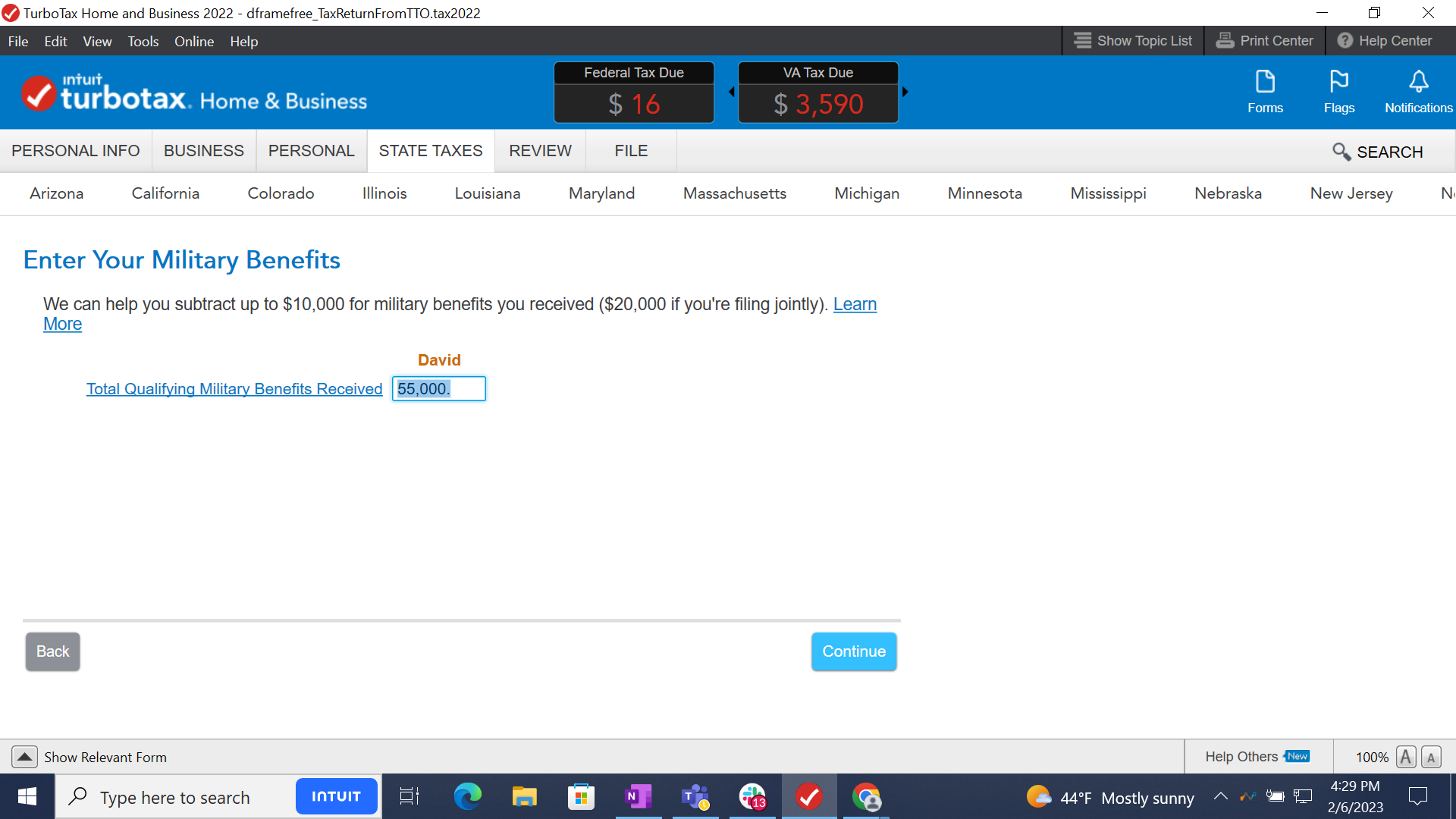
Task: Click the weather widget in taskbar
Action: 1110,797
